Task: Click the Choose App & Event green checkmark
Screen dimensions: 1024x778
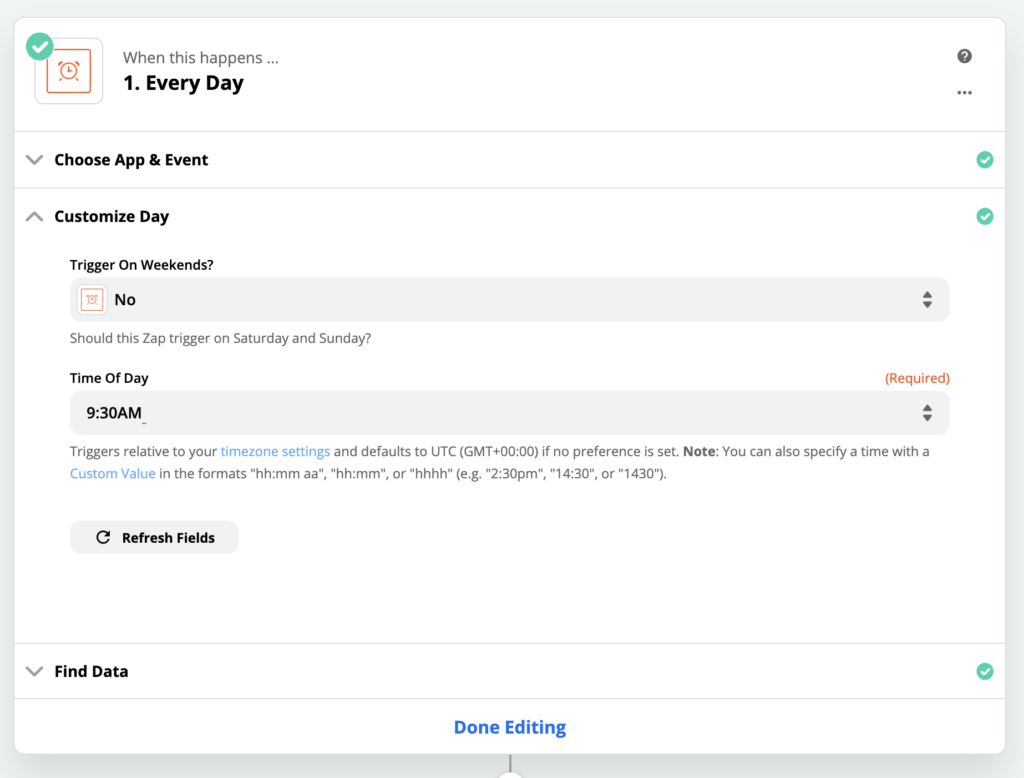Action: pyautogui.click(x=985, y=160)
